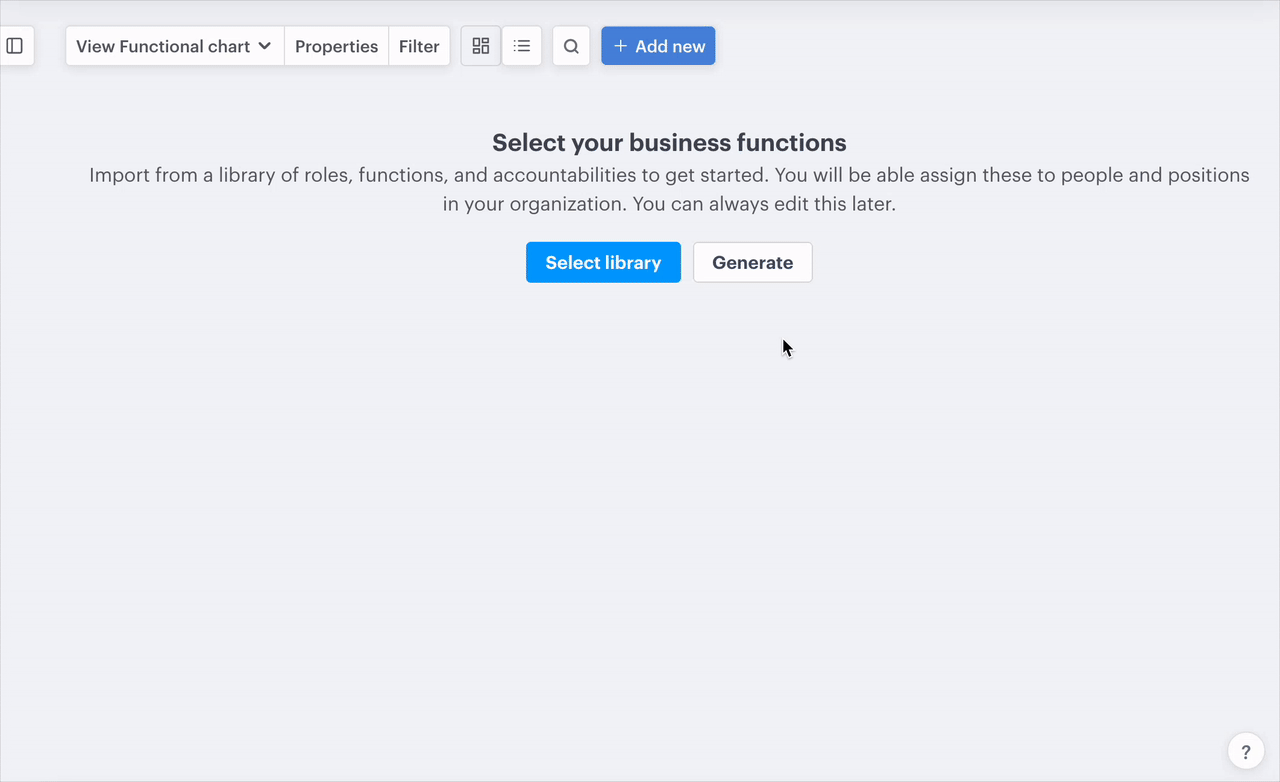Add a new item with Add new
This screenshot has height=782, width=1280.
658,45
